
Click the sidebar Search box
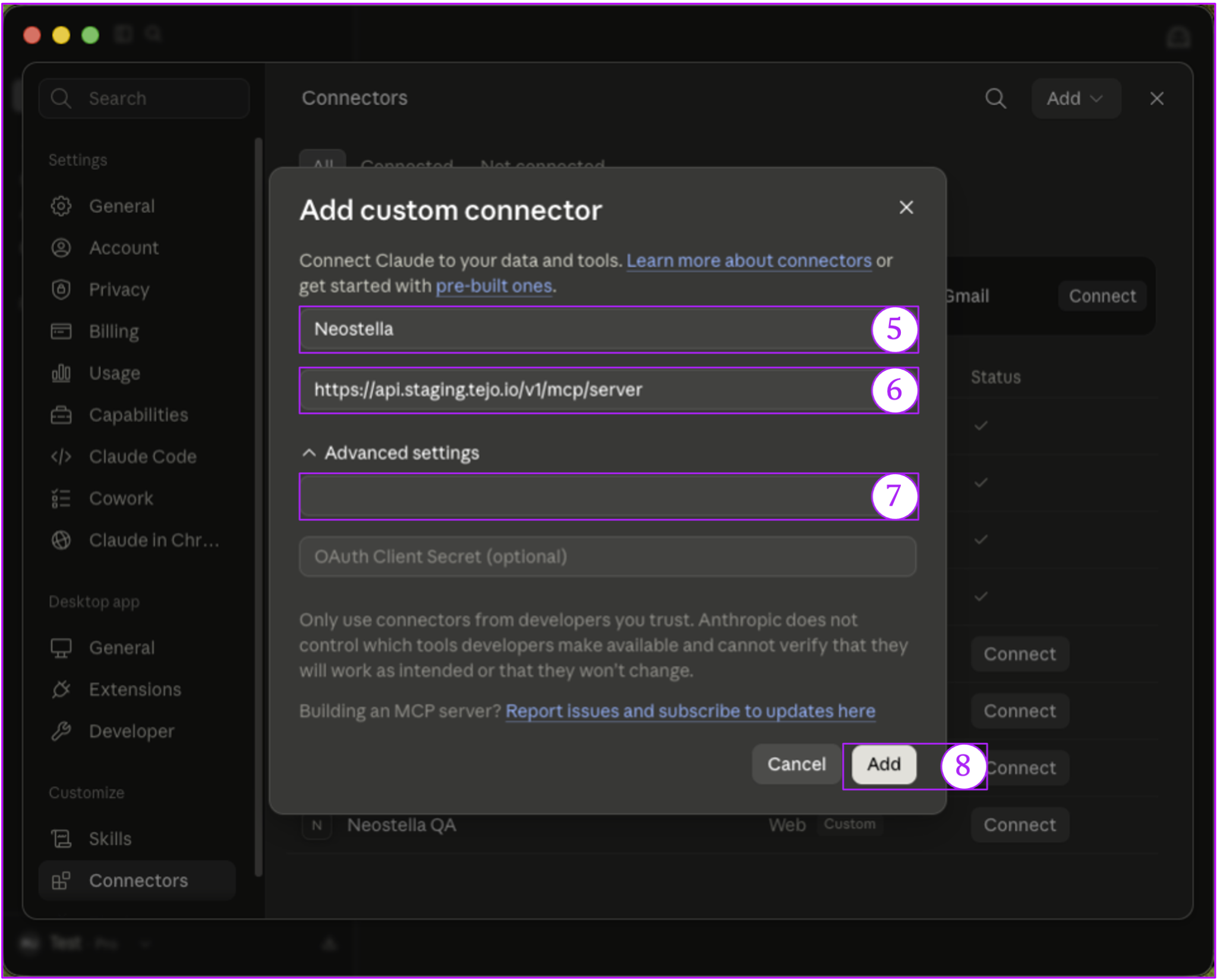pos(144,98)
